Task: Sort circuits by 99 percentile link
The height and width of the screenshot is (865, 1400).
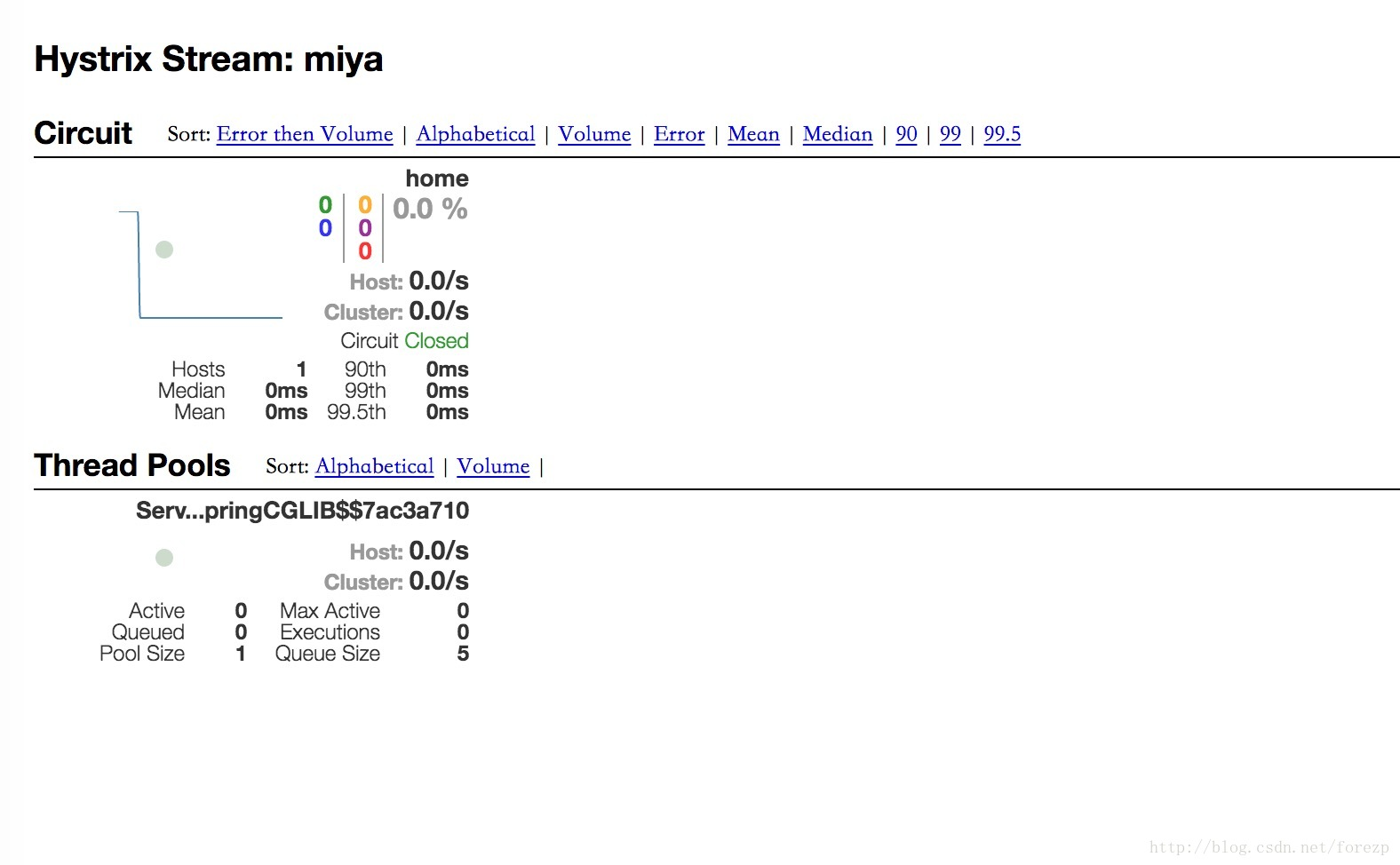Action: (951, 134)
